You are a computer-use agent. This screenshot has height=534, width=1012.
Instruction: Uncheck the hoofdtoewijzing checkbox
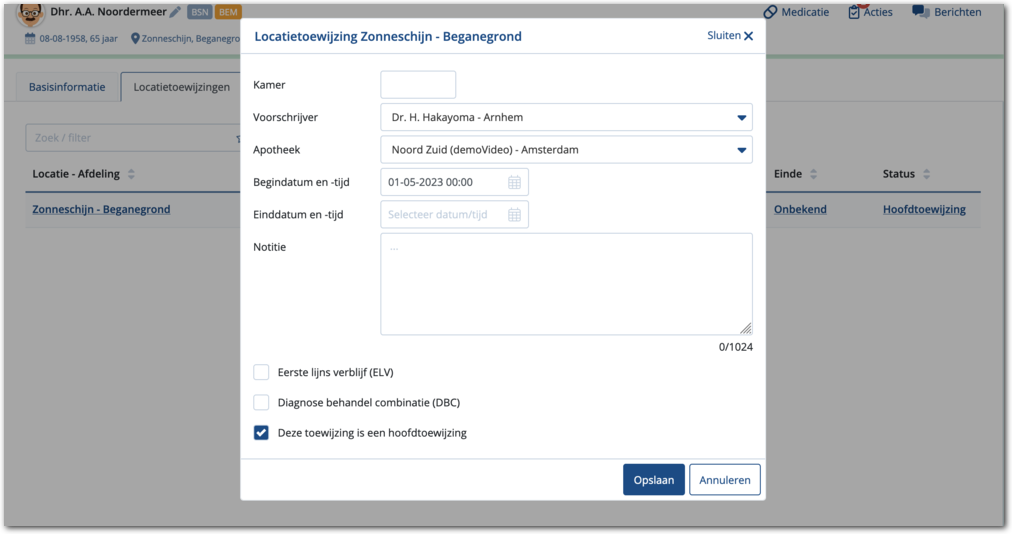pos(261,433)
